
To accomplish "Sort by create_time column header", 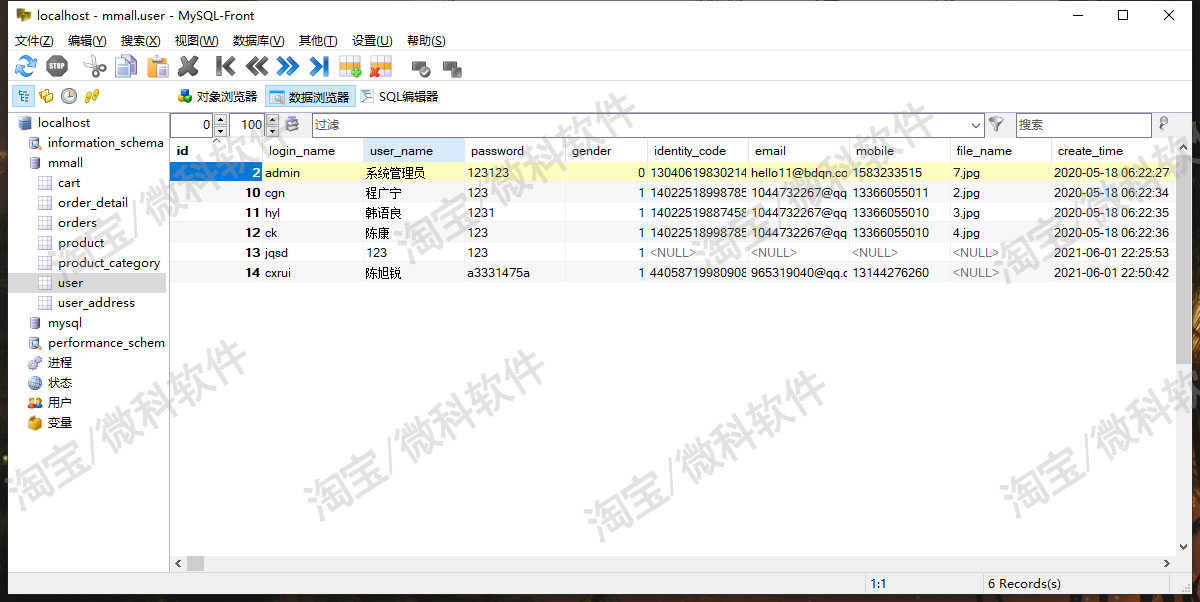I will (x=1112, y=151).
